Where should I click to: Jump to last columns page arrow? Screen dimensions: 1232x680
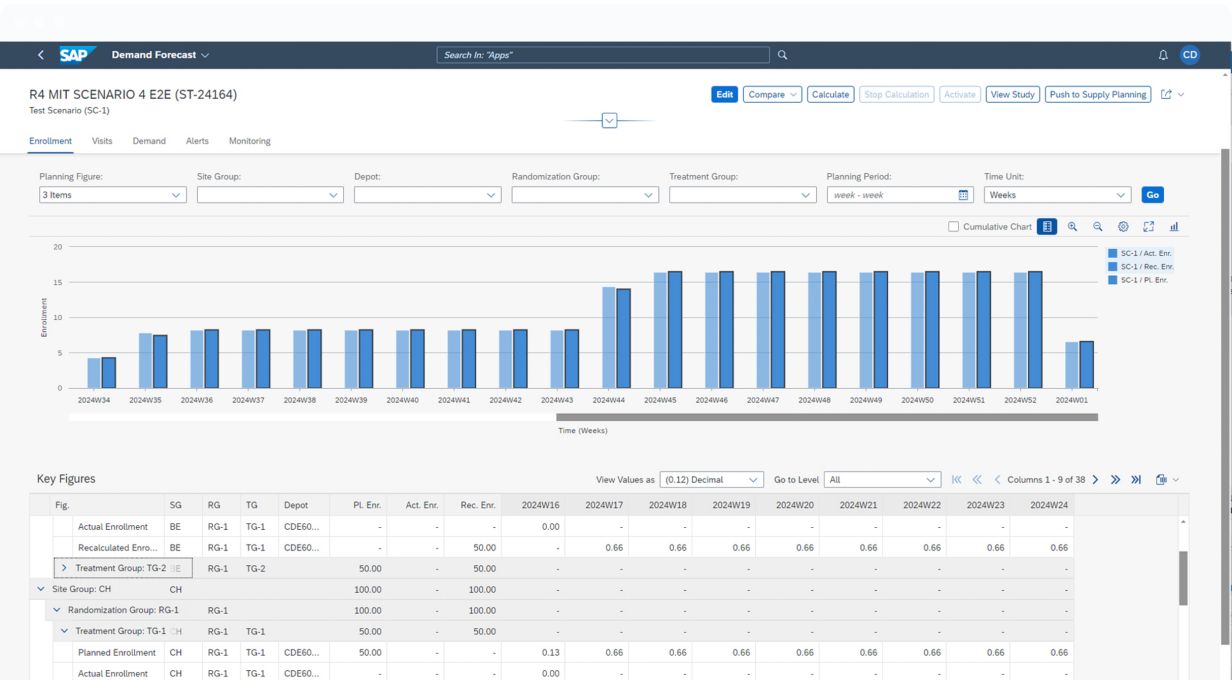pyautogui.click(x=1136, y=480)
